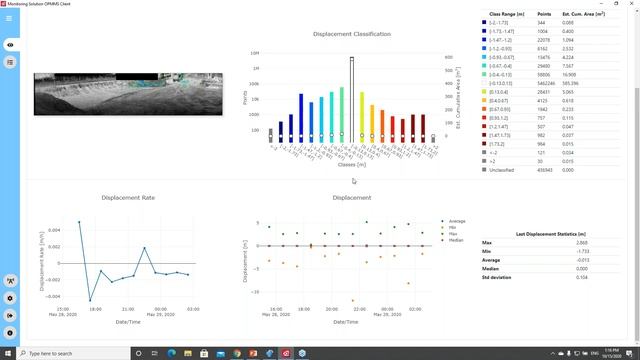Click the logout arrow icon in sidebar
Image resolution: width=640 pixels, height=360 pixels.
[10, 316]
